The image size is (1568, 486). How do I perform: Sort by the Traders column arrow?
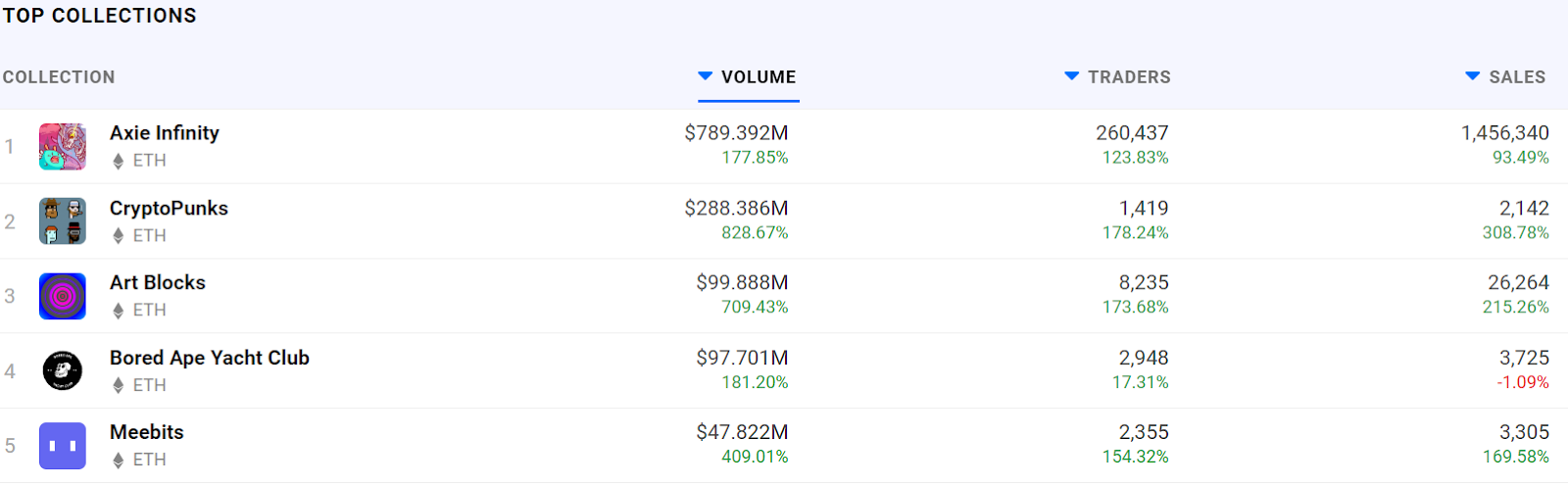point(1072,75)
